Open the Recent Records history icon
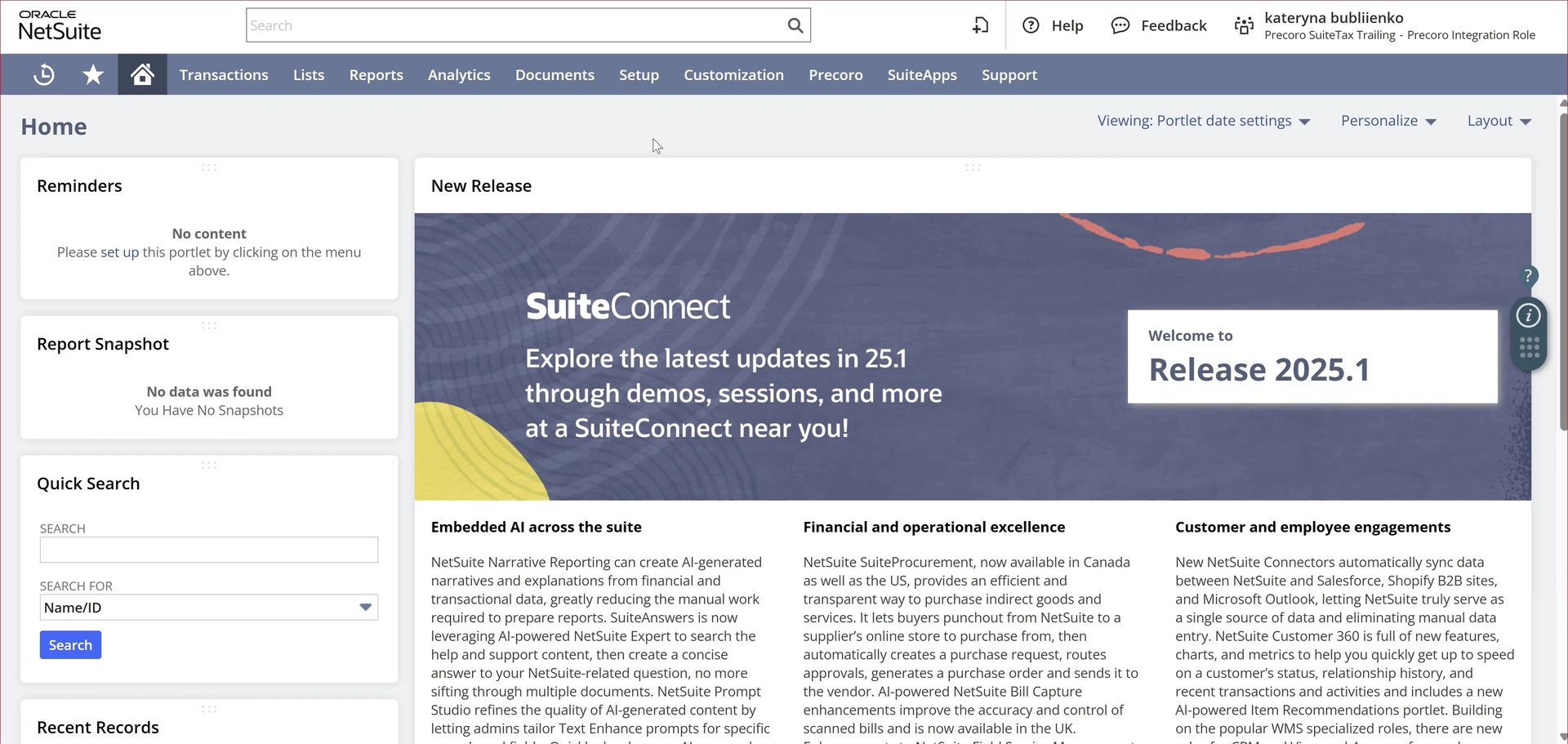The height and width of the screenshot is (744, 1568). point(44,74)
